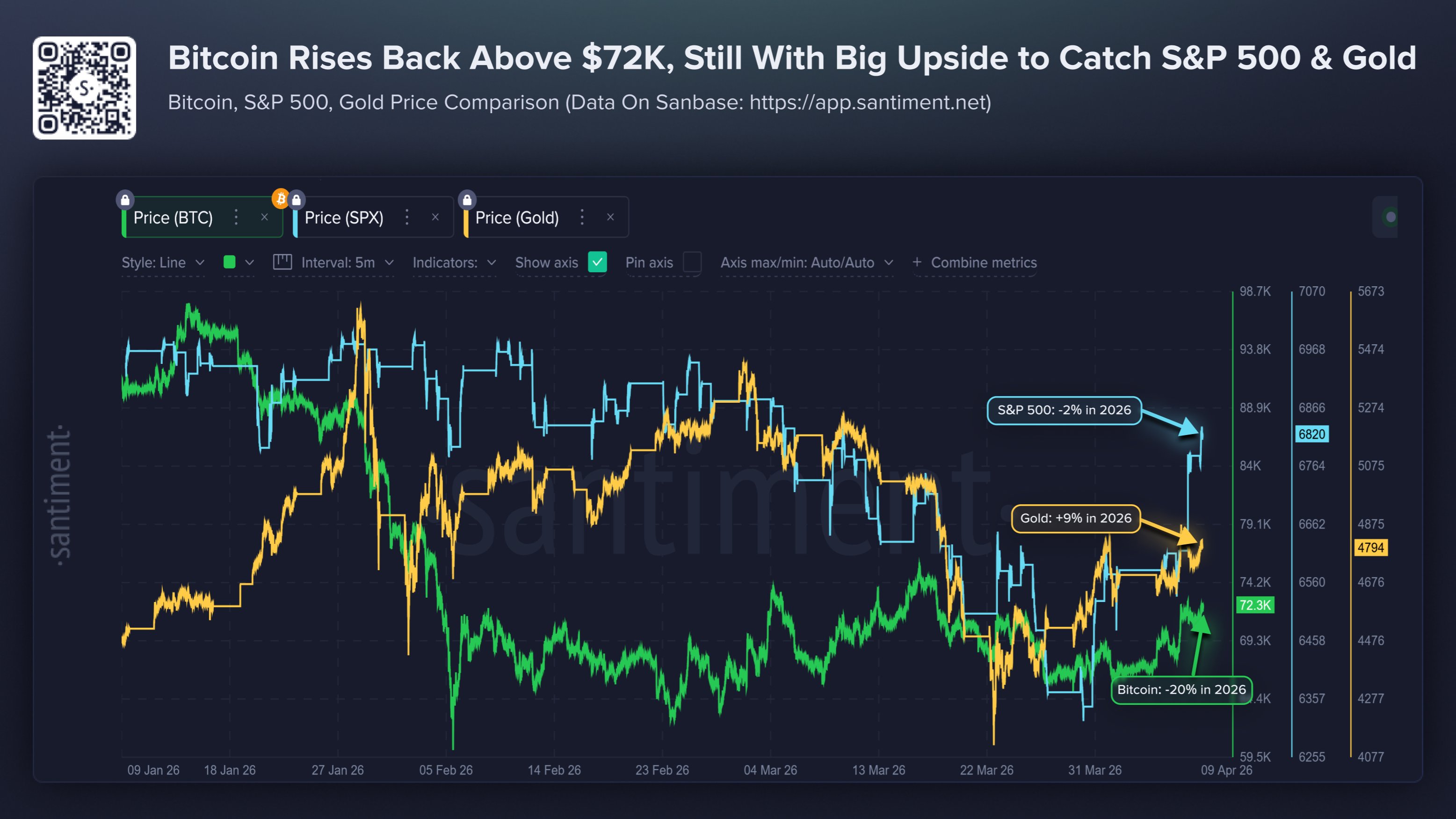
Task: Expand the Axis max/min Auto/Auto dropdown
Action: tap(806, 263)
